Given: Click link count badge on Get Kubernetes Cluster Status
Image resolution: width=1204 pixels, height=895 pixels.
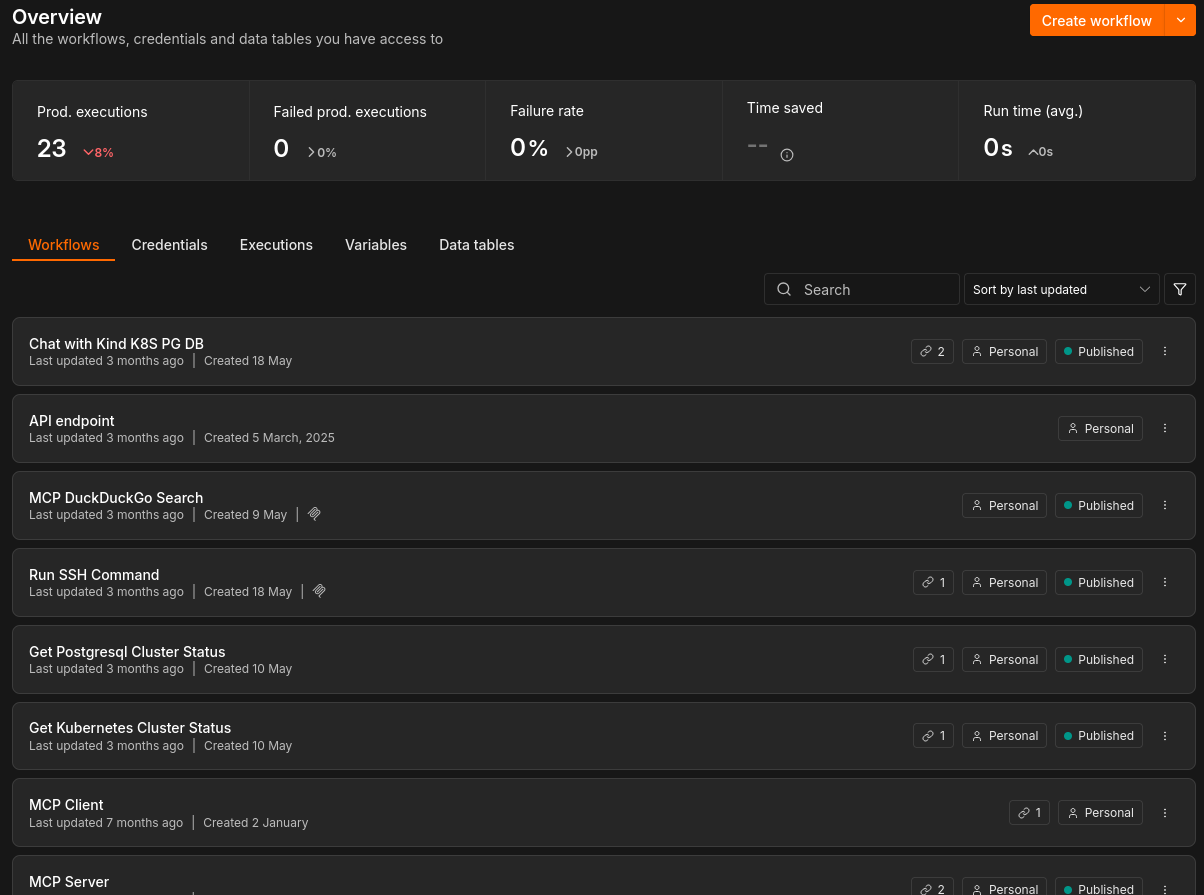Looking at the screenshot, I should tap(933, 735).
